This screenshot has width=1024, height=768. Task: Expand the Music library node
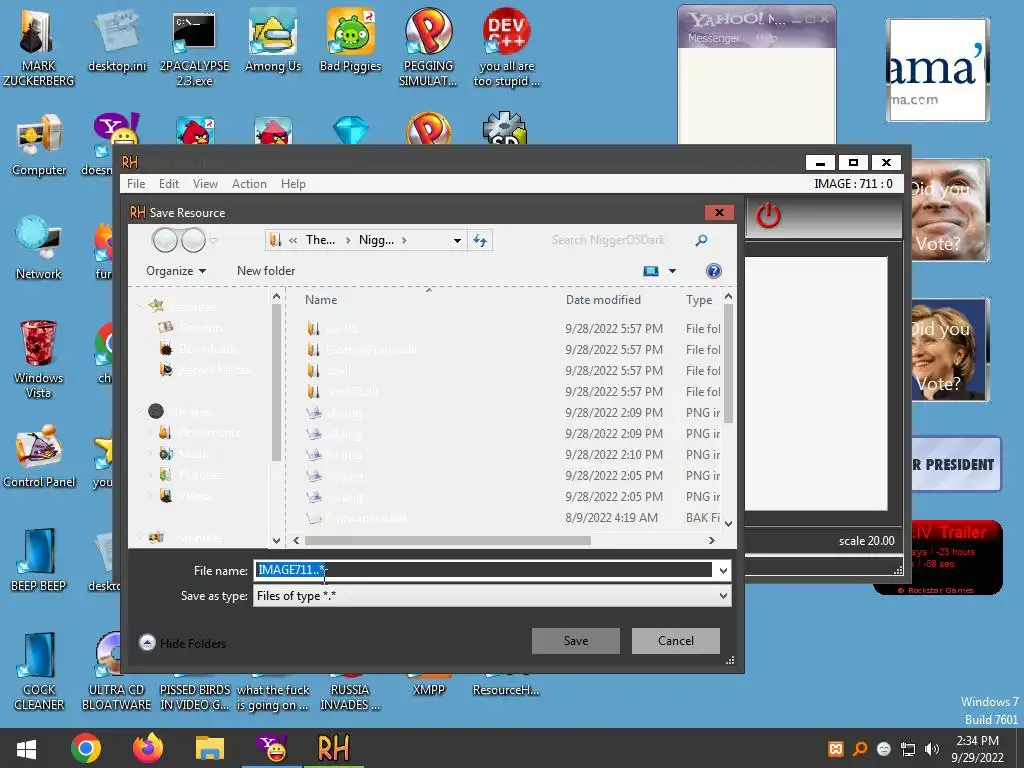pos(152,454)
